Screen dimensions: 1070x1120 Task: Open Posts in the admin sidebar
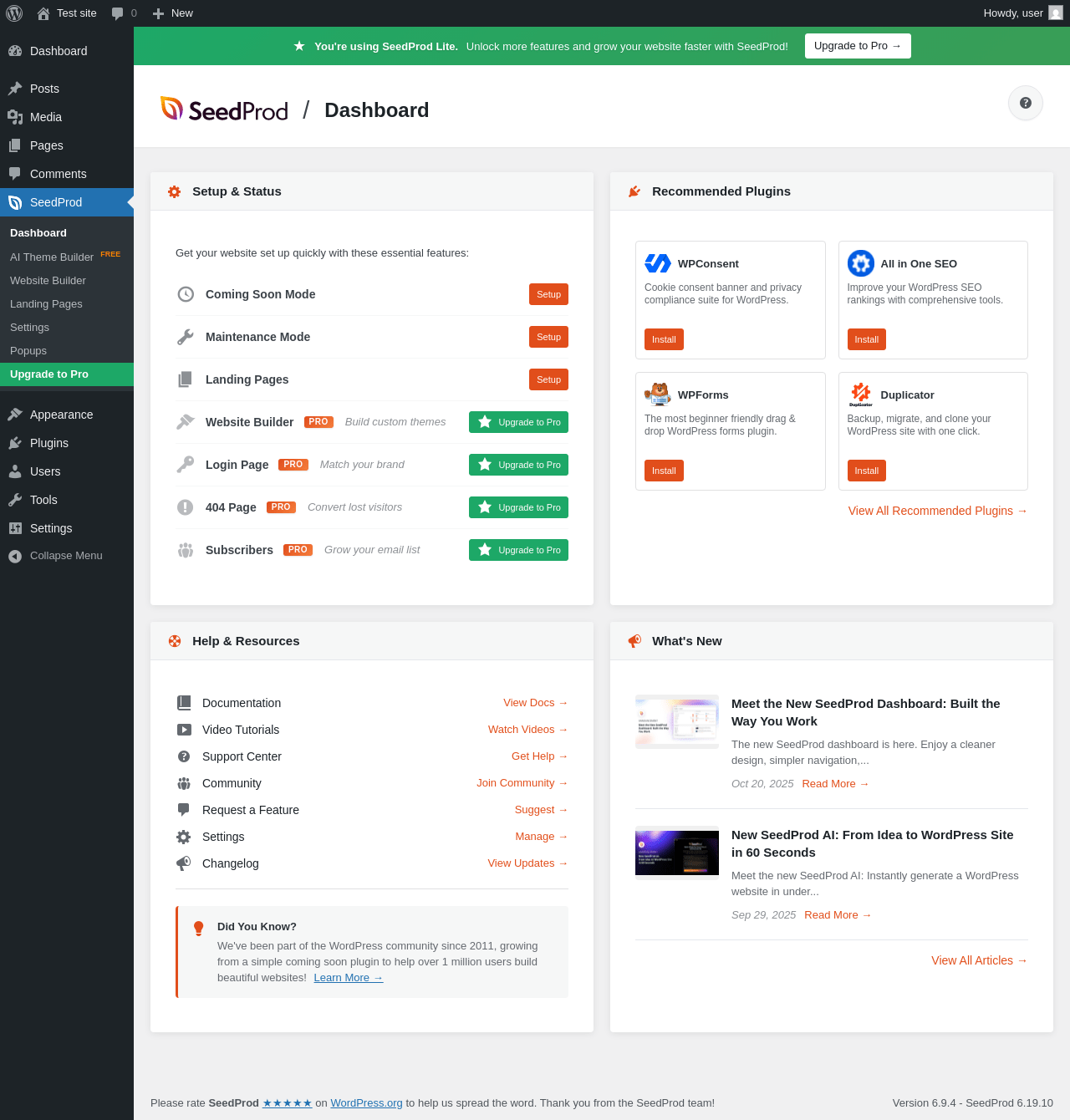[67, 89]
